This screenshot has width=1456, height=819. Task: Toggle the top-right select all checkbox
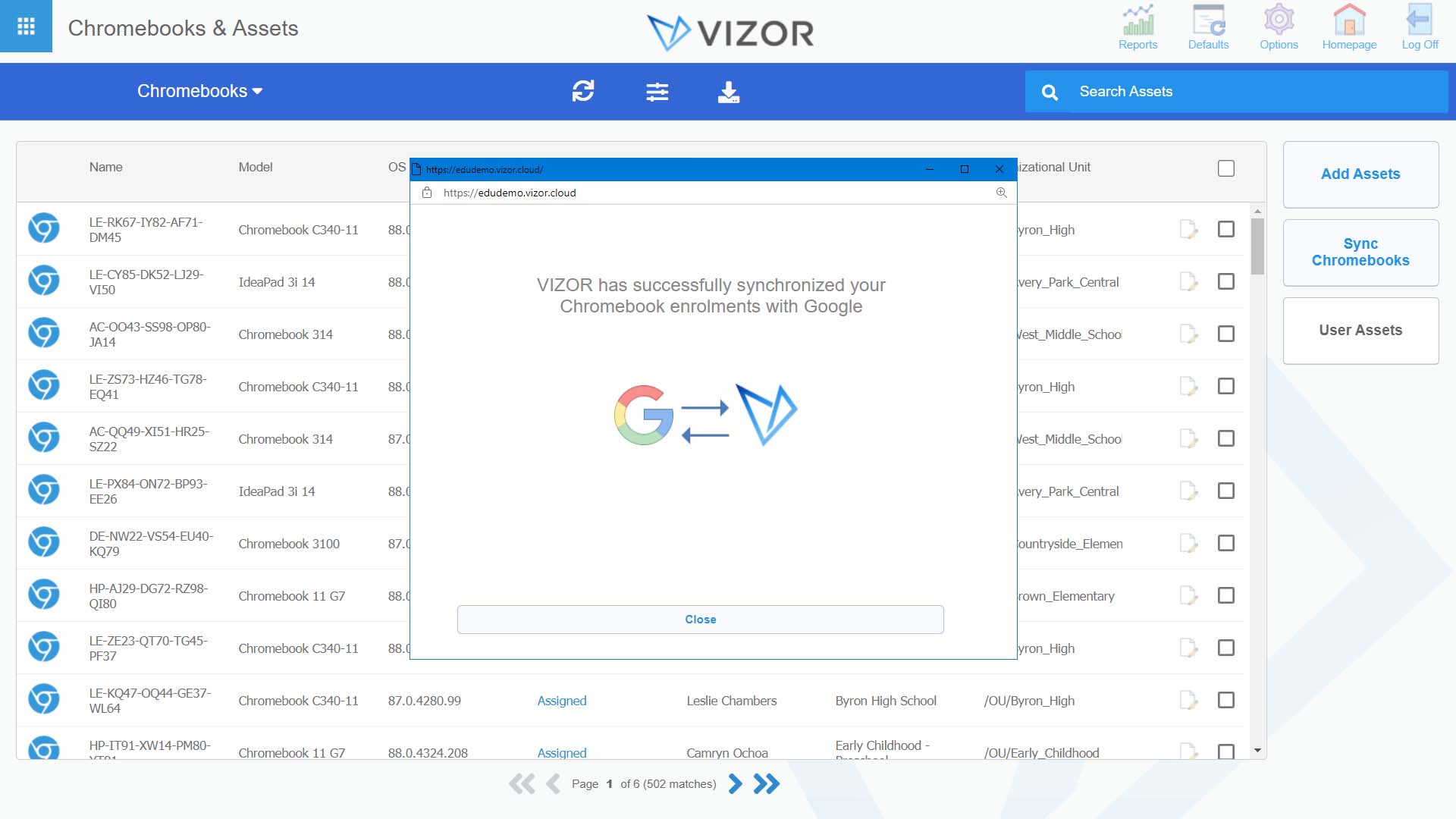click(1226, 168)
